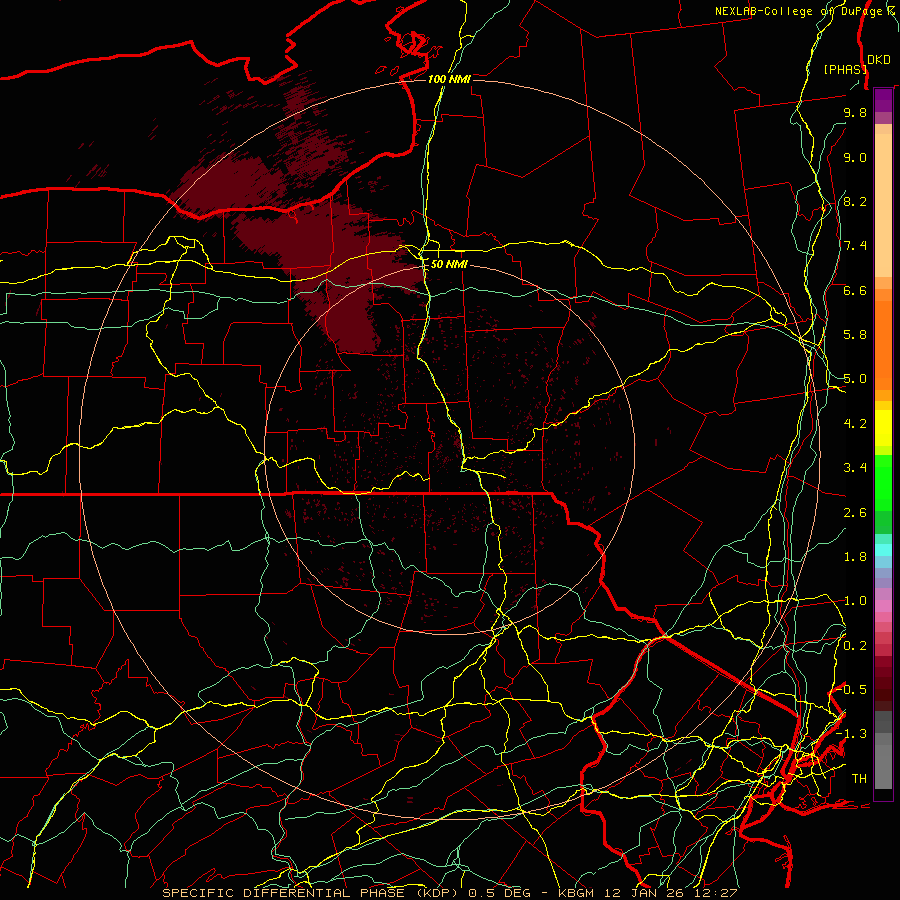Image resolution: width=900 pixels, height=900 pixels.
Task: Click the 0.2 scale value
Action: coord(855,646)
